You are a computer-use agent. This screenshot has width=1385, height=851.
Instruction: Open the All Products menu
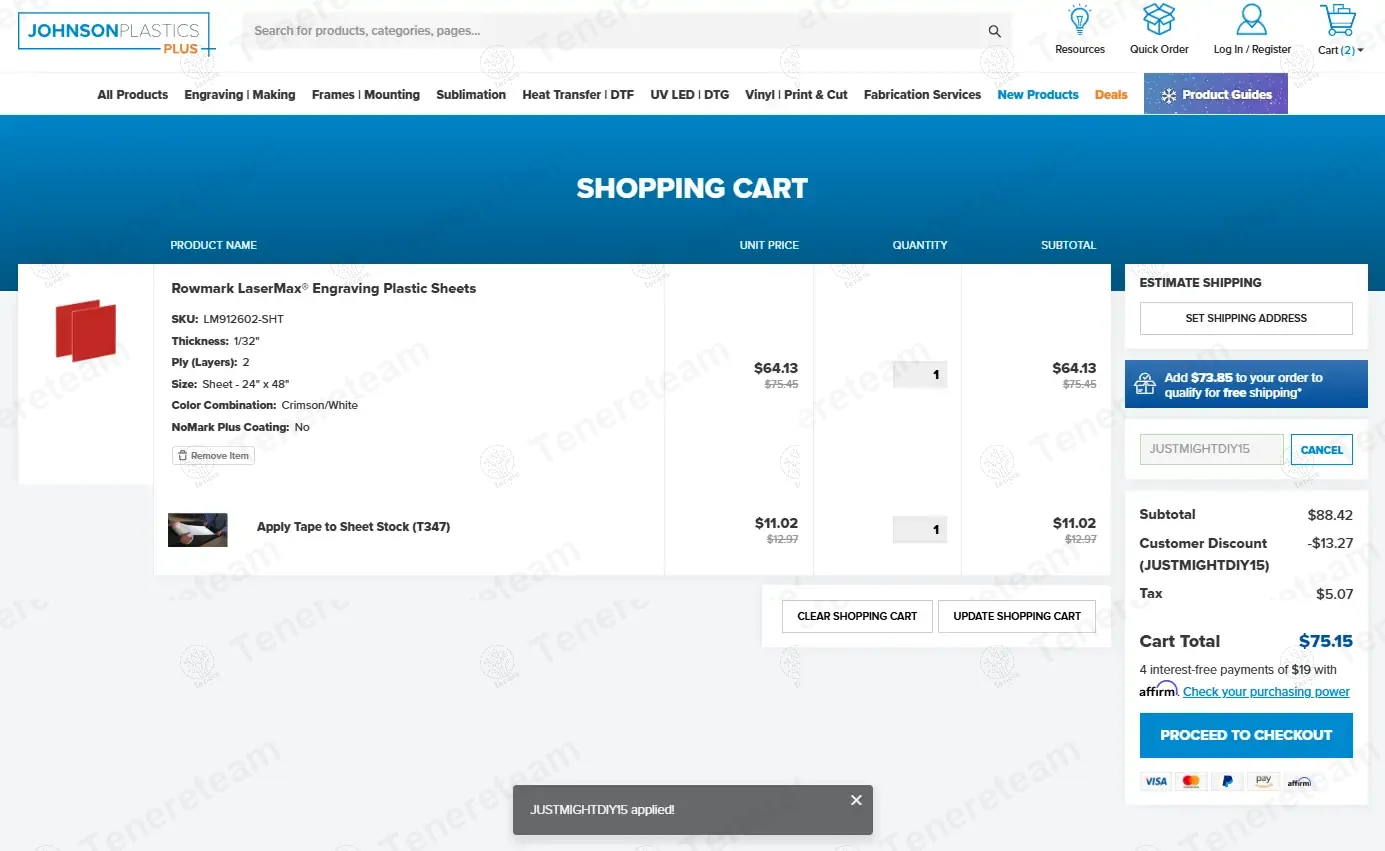tap(132, 95)
